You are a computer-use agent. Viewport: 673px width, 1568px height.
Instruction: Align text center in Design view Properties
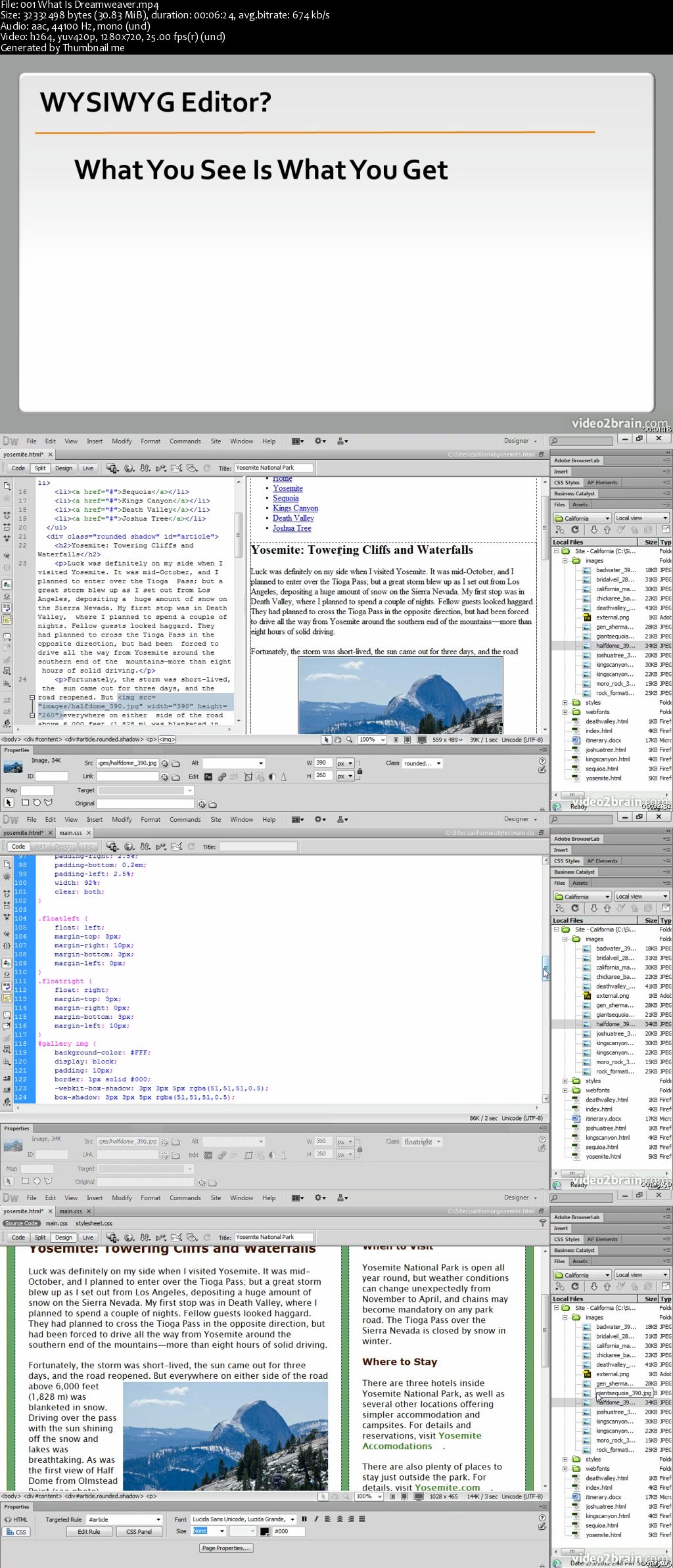click(340, 1519)
